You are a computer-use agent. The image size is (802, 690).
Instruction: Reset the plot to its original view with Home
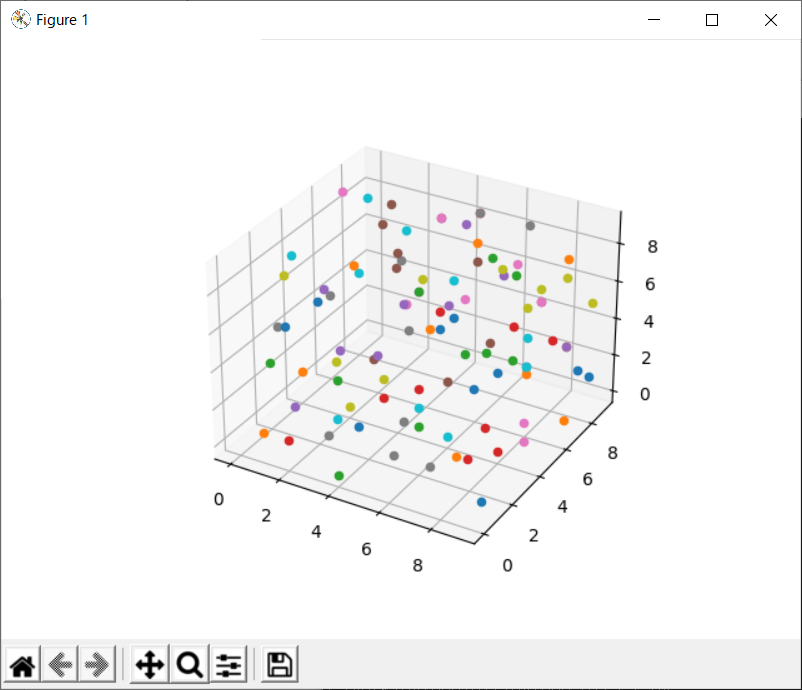click(23, 665)
